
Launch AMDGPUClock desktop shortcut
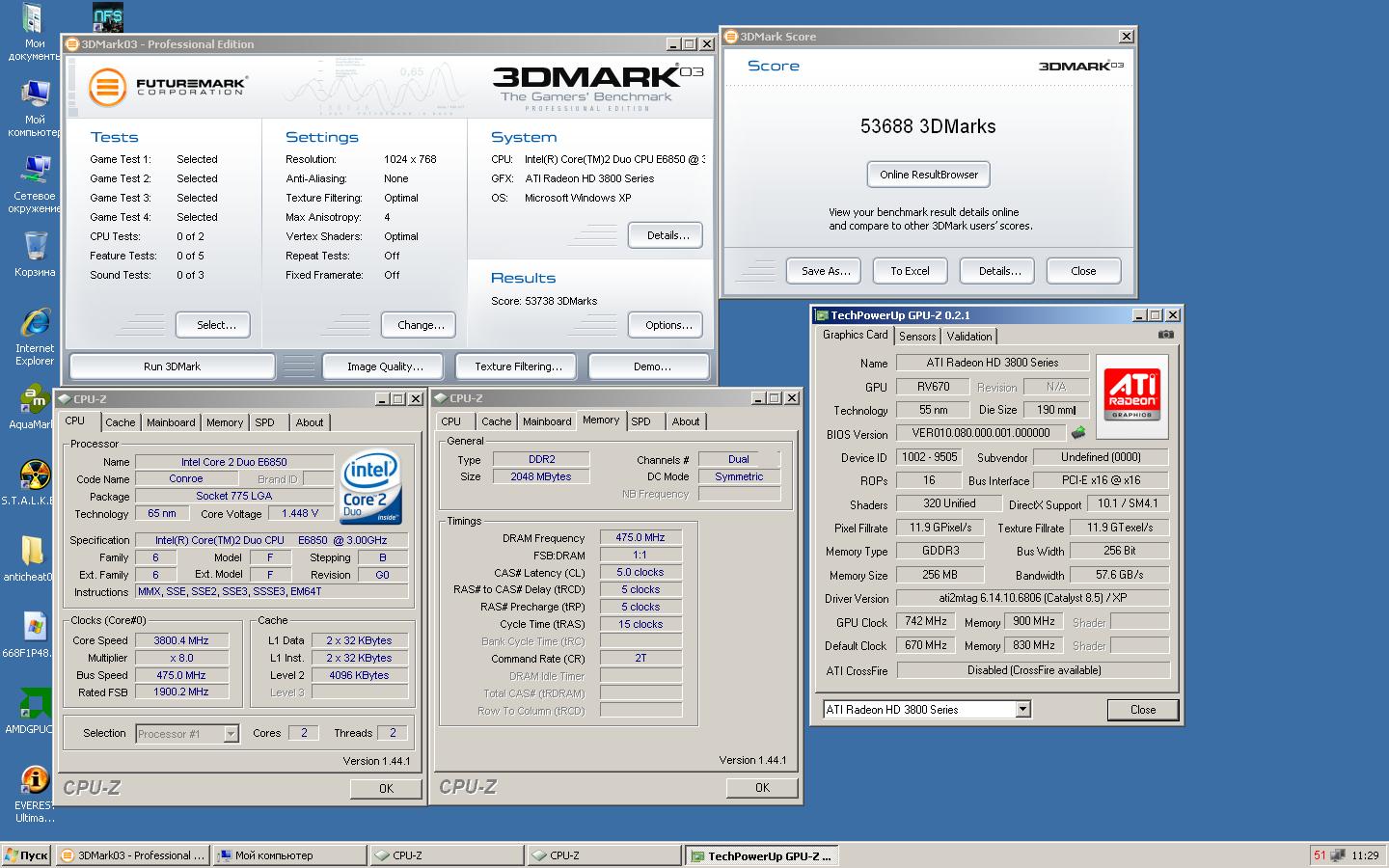tap(33, 711)
